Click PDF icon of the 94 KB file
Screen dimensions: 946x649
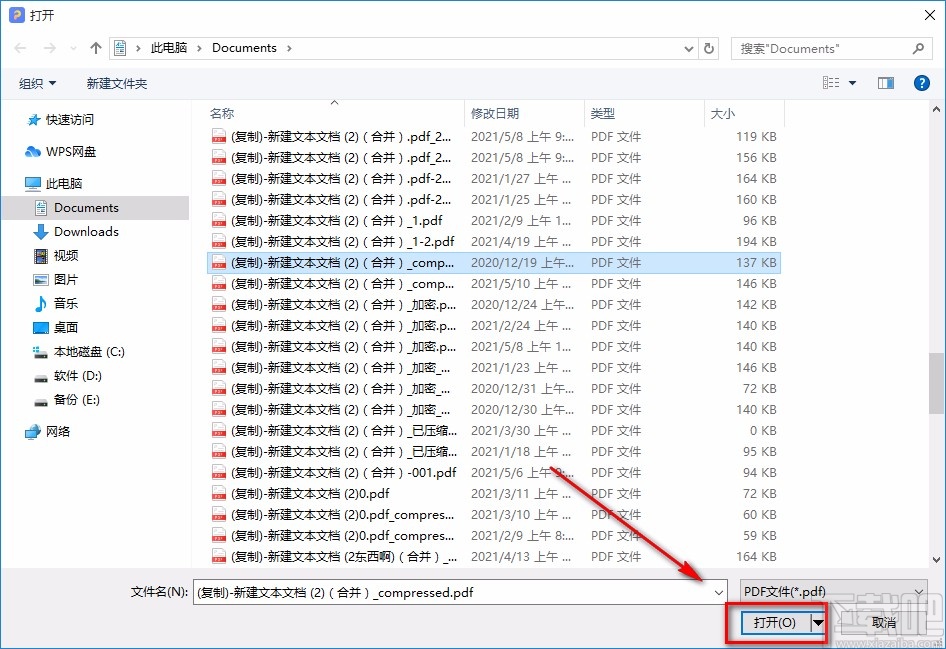coord(218,473)
